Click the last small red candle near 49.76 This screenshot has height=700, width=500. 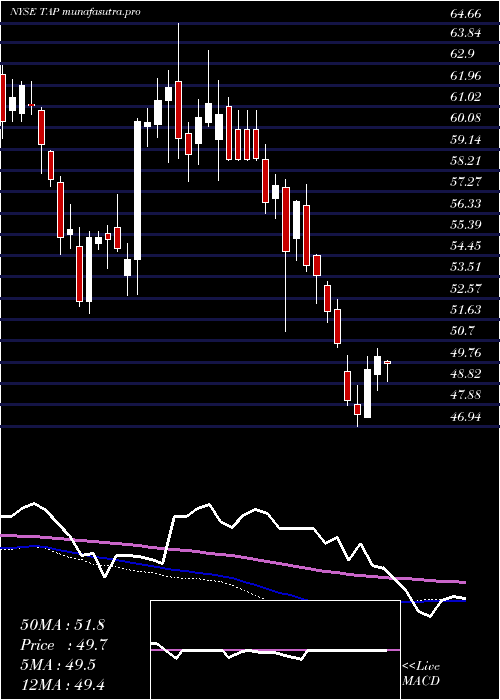tap(388, 362)
